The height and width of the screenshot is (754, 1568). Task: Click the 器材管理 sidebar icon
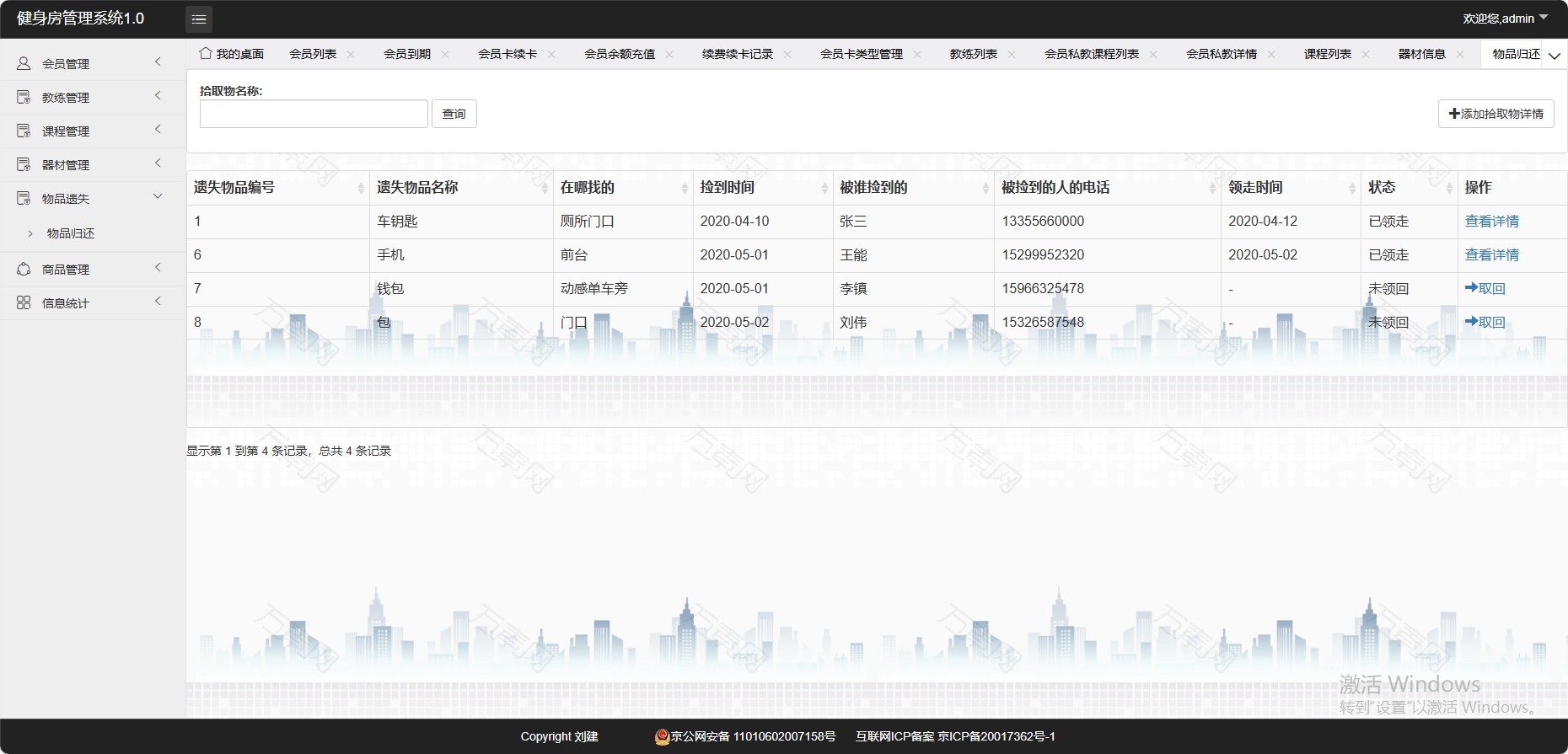[24, 164]
